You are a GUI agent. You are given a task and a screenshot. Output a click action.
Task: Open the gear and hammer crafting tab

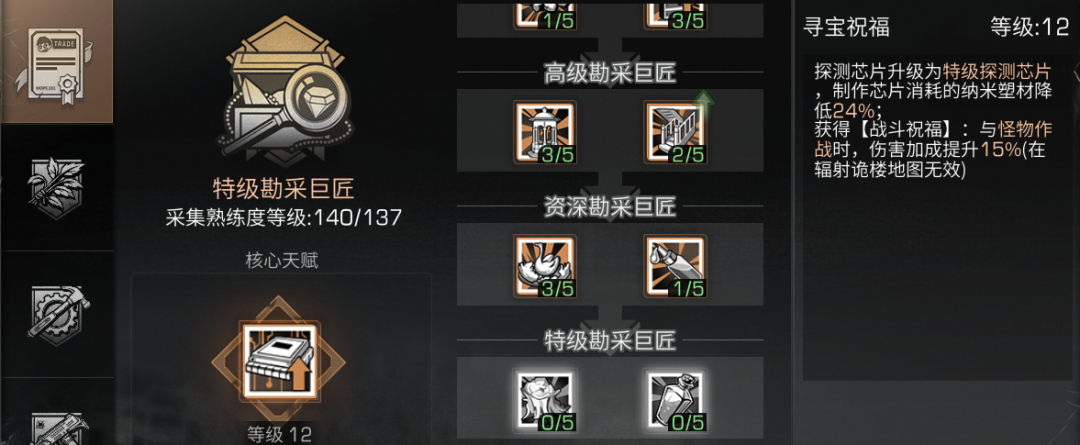click(x=55, y=313)
